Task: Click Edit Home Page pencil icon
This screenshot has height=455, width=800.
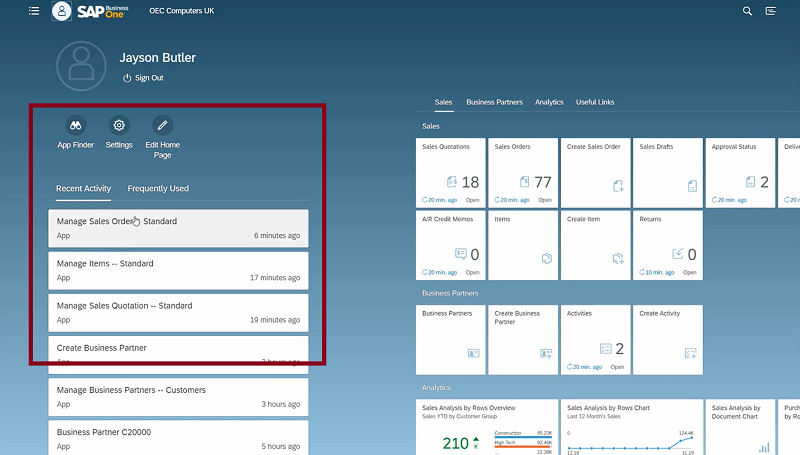Action: (x=163, y=126)
